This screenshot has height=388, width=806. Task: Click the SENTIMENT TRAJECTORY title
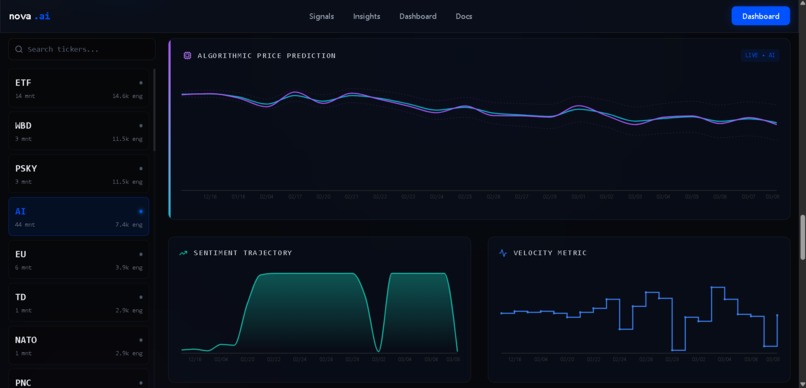243,253
